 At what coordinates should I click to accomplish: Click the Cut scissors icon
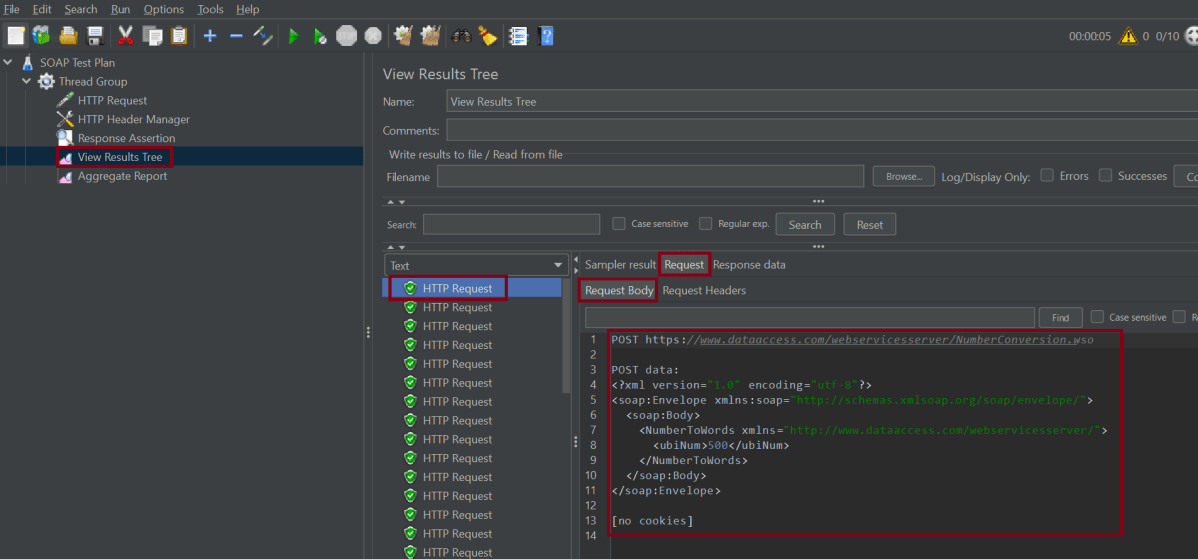(125, 36)
